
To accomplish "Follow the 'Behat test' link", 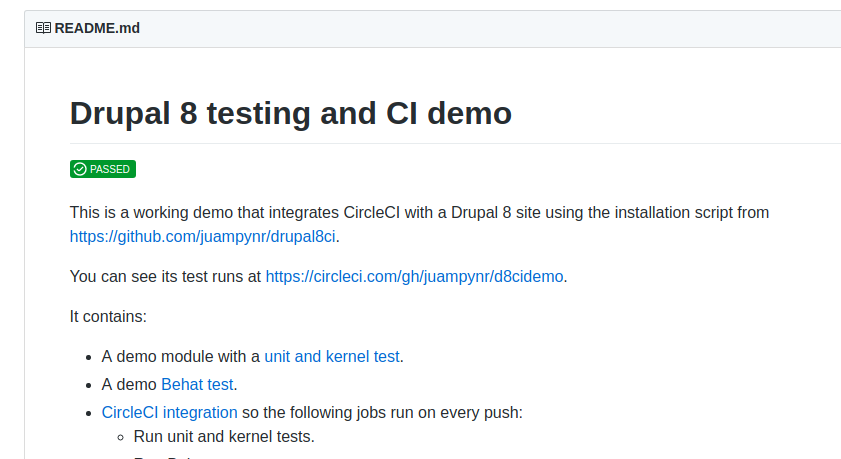I will point(197,384).
